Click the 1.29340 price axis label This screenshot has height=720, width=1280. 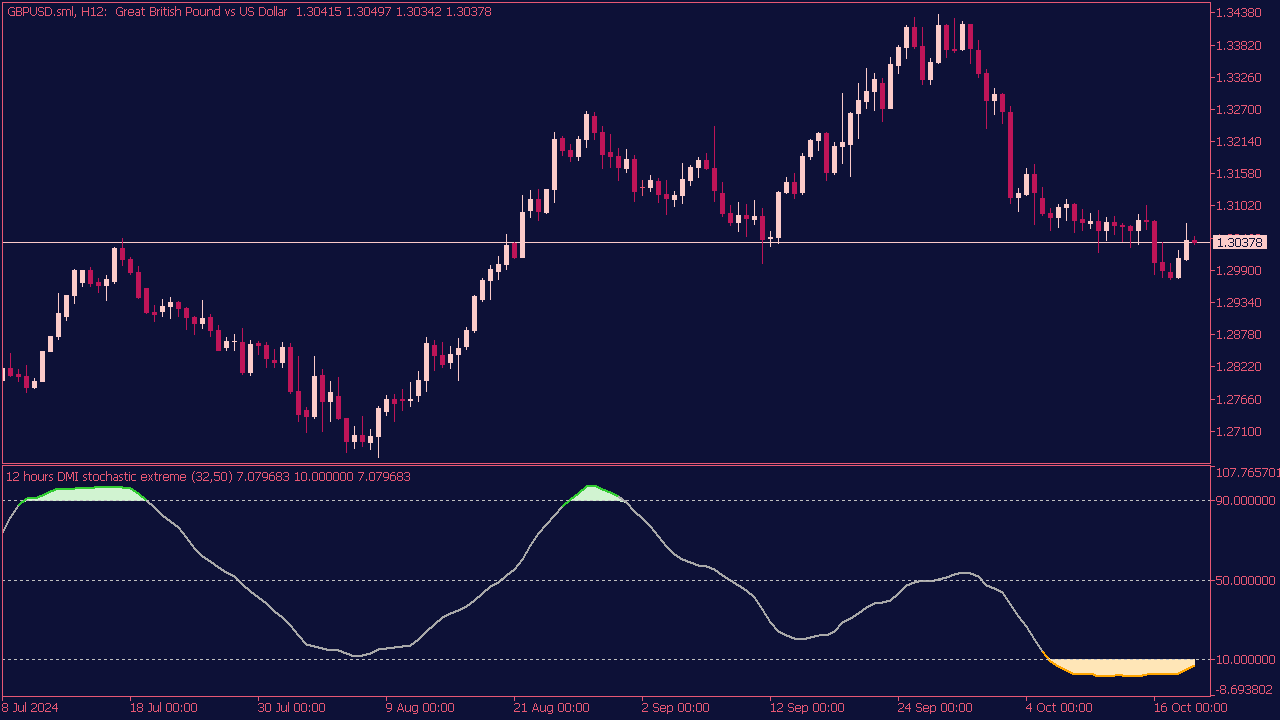(1240, 302)
